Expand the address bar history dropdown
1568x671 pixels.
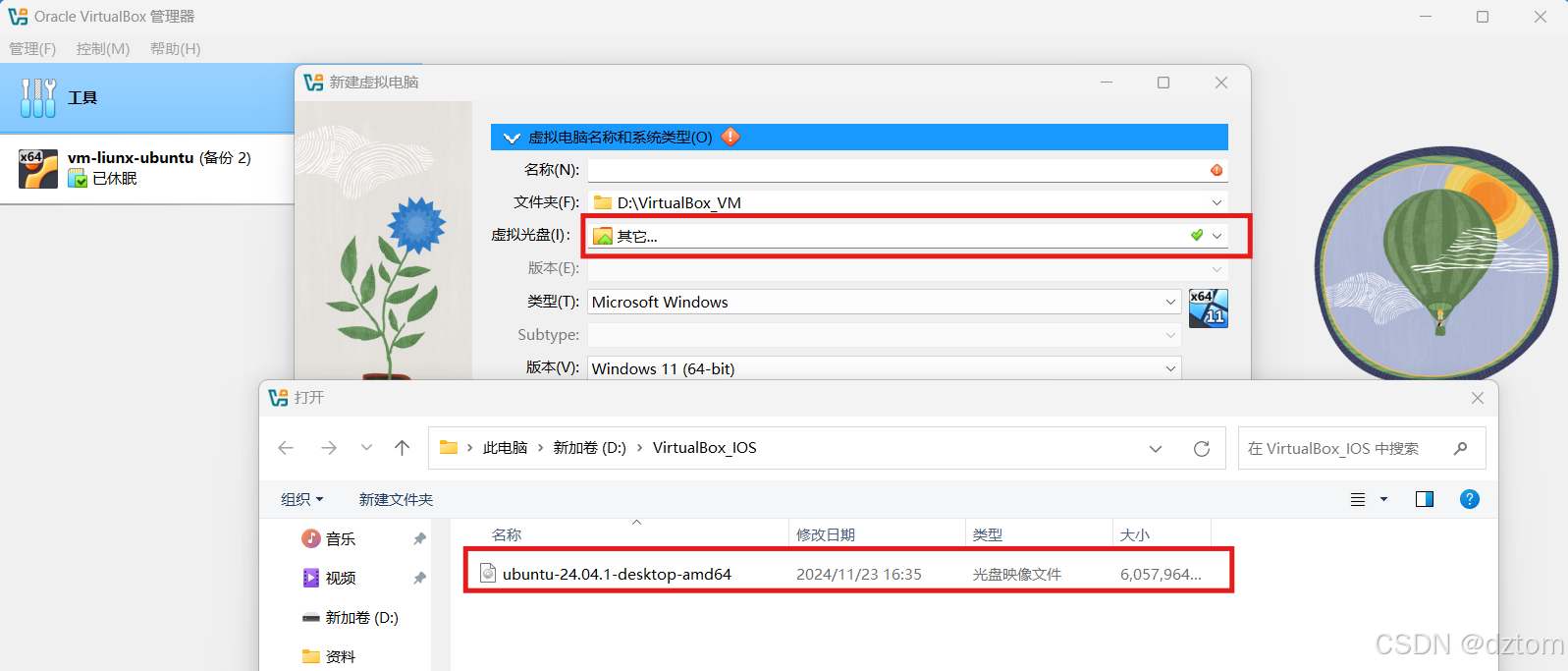[1156, 449]
